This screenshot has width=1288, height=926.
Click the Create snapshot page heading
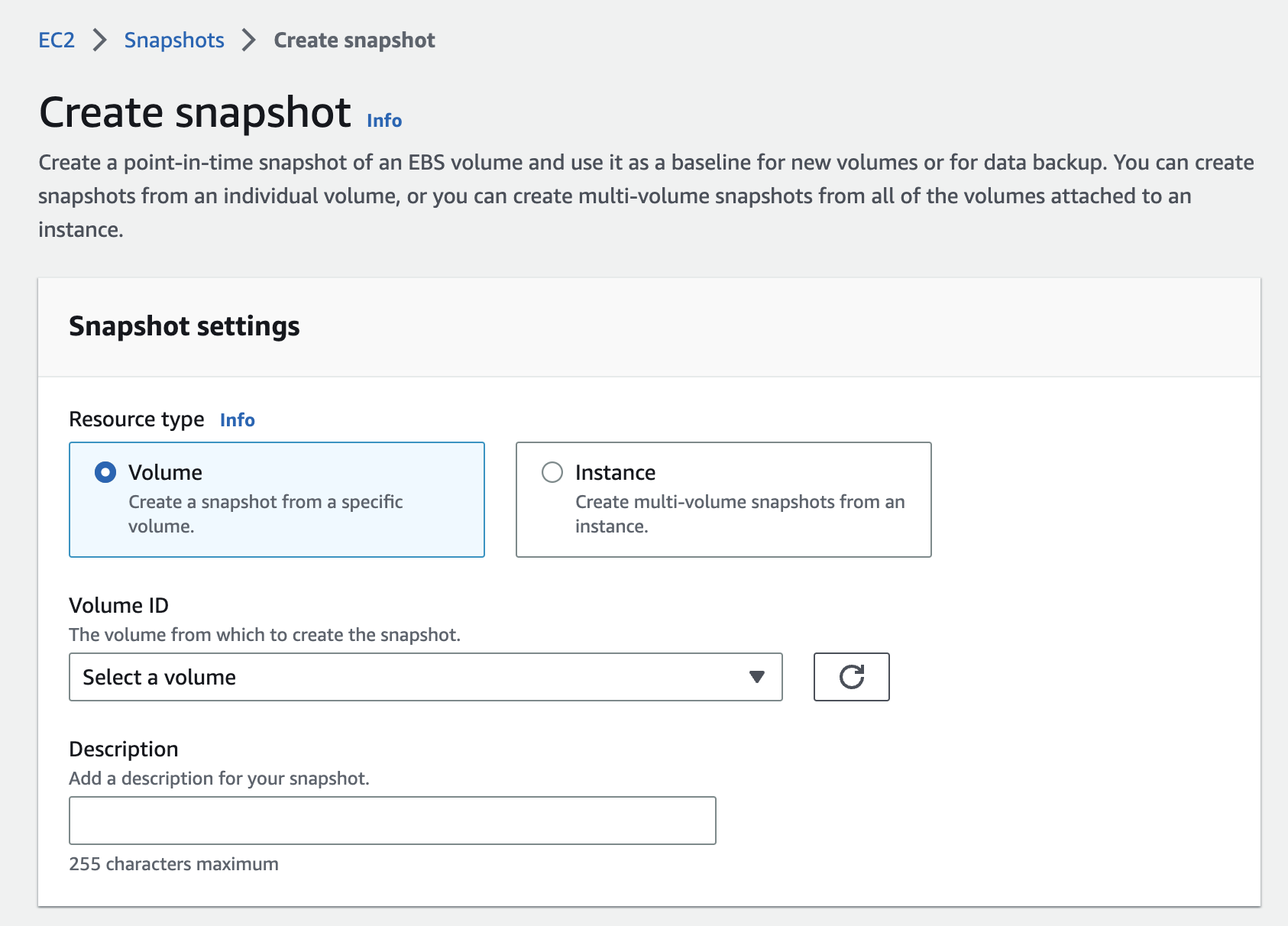(x=195, y=112)
